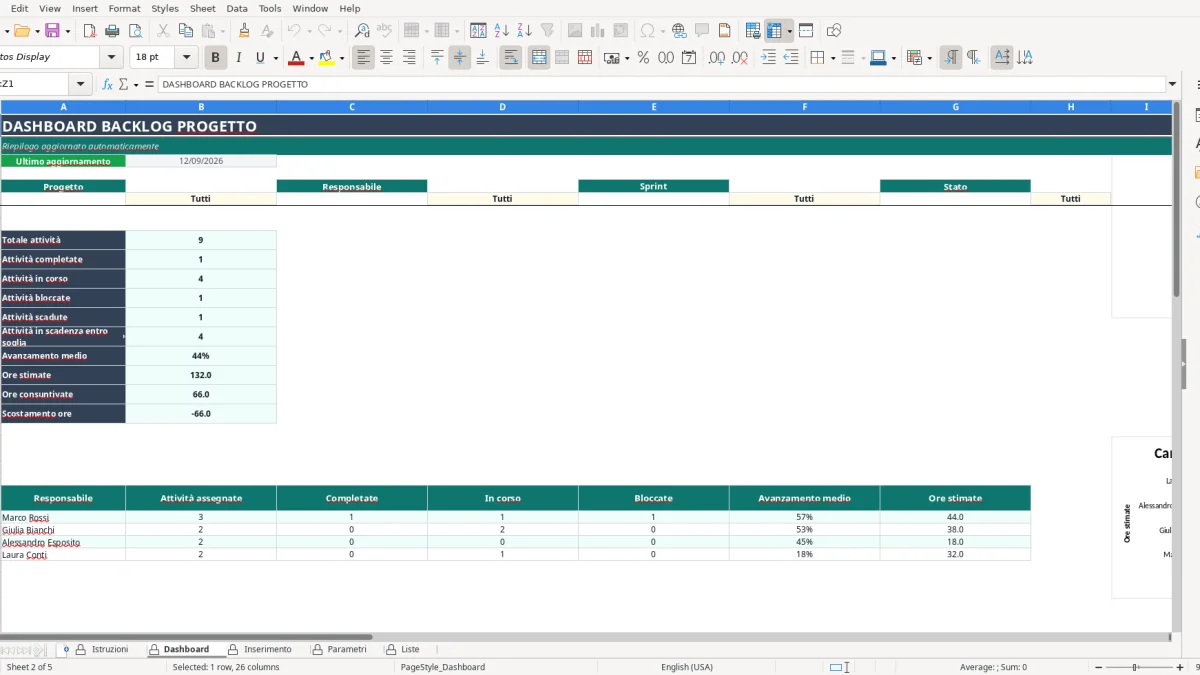This screenshot has height=675, width=1200.
Task: Open the Data menu
Action: pos(237,8)
